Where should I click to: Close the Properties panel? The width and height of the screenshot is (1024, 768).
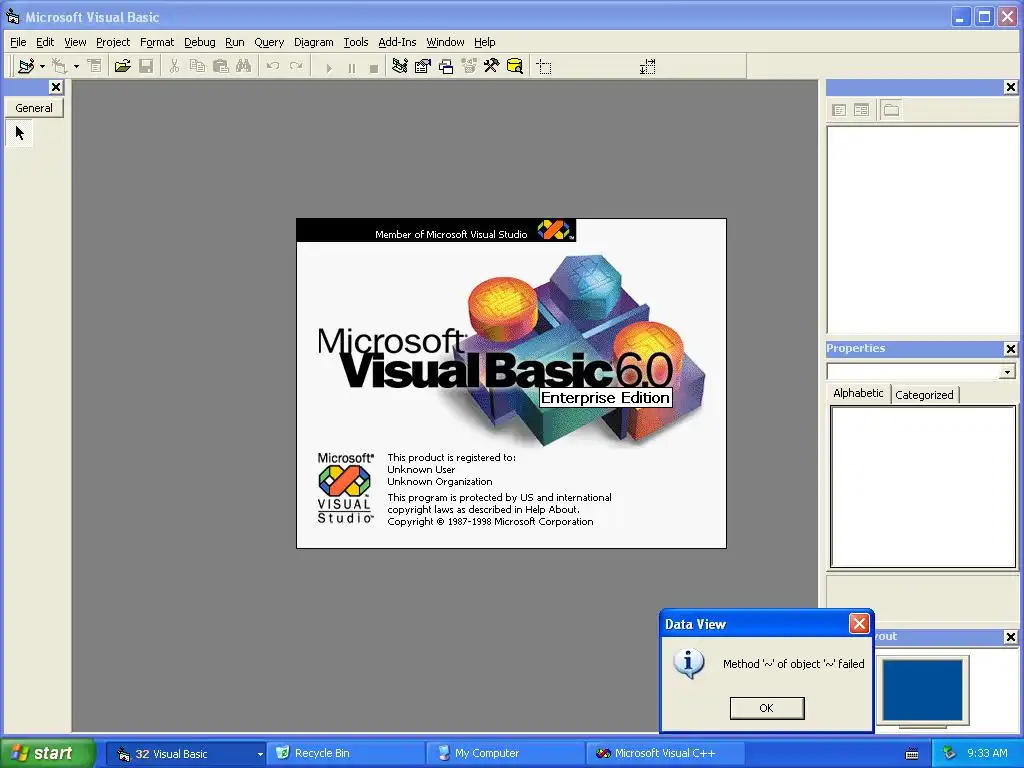click(1010, 349)
